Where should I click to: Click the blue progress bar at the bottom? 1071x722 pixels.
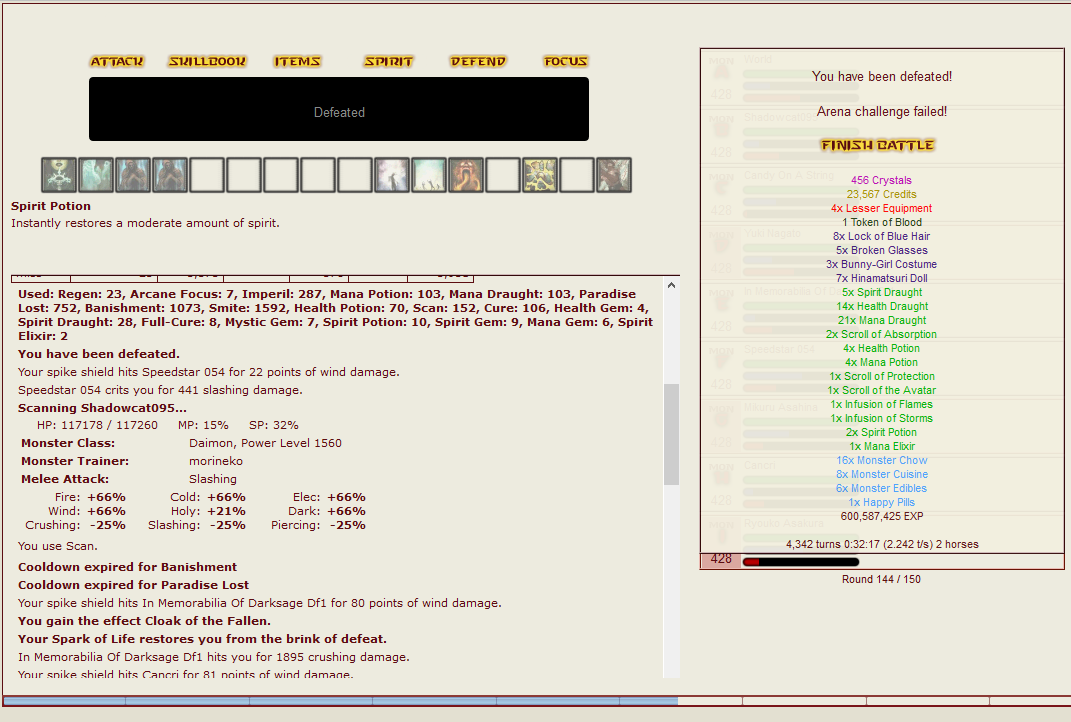(341, 701)
